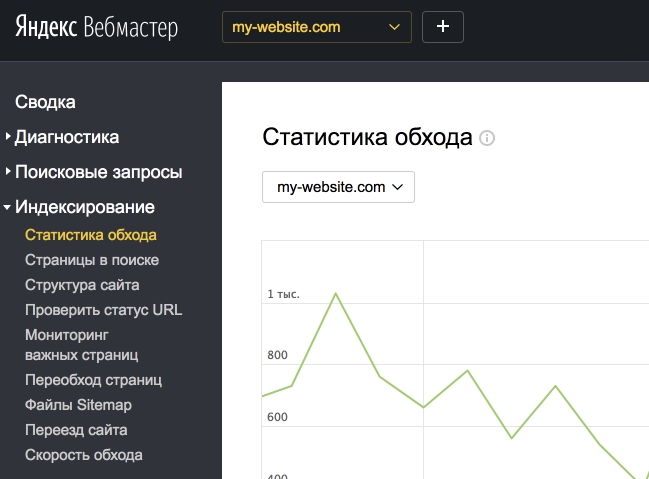Click the plus button to add site
649x479 pixels.
442,27
